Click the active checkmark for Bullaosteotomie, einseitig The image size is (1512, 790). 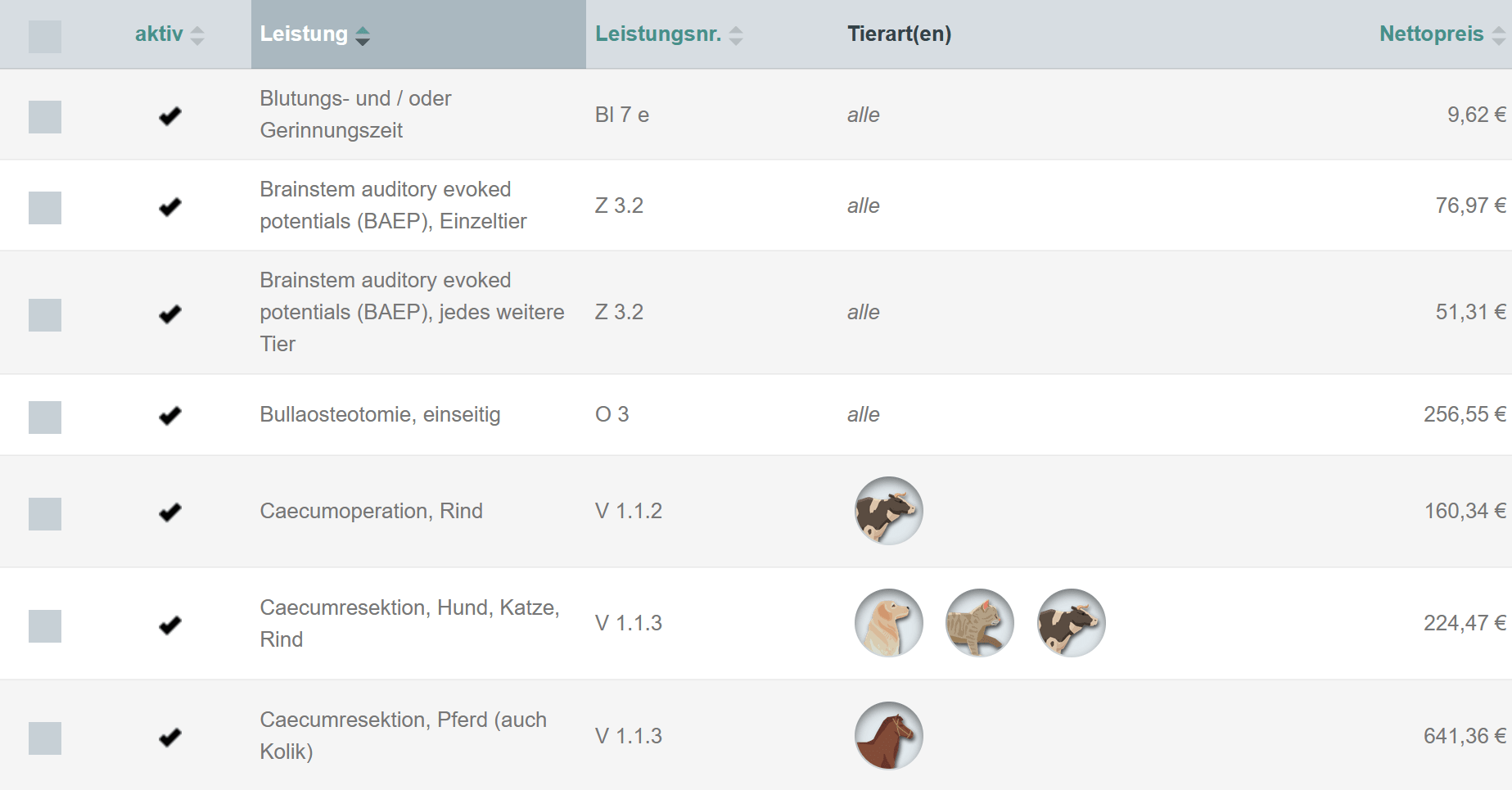pos(170,416)
